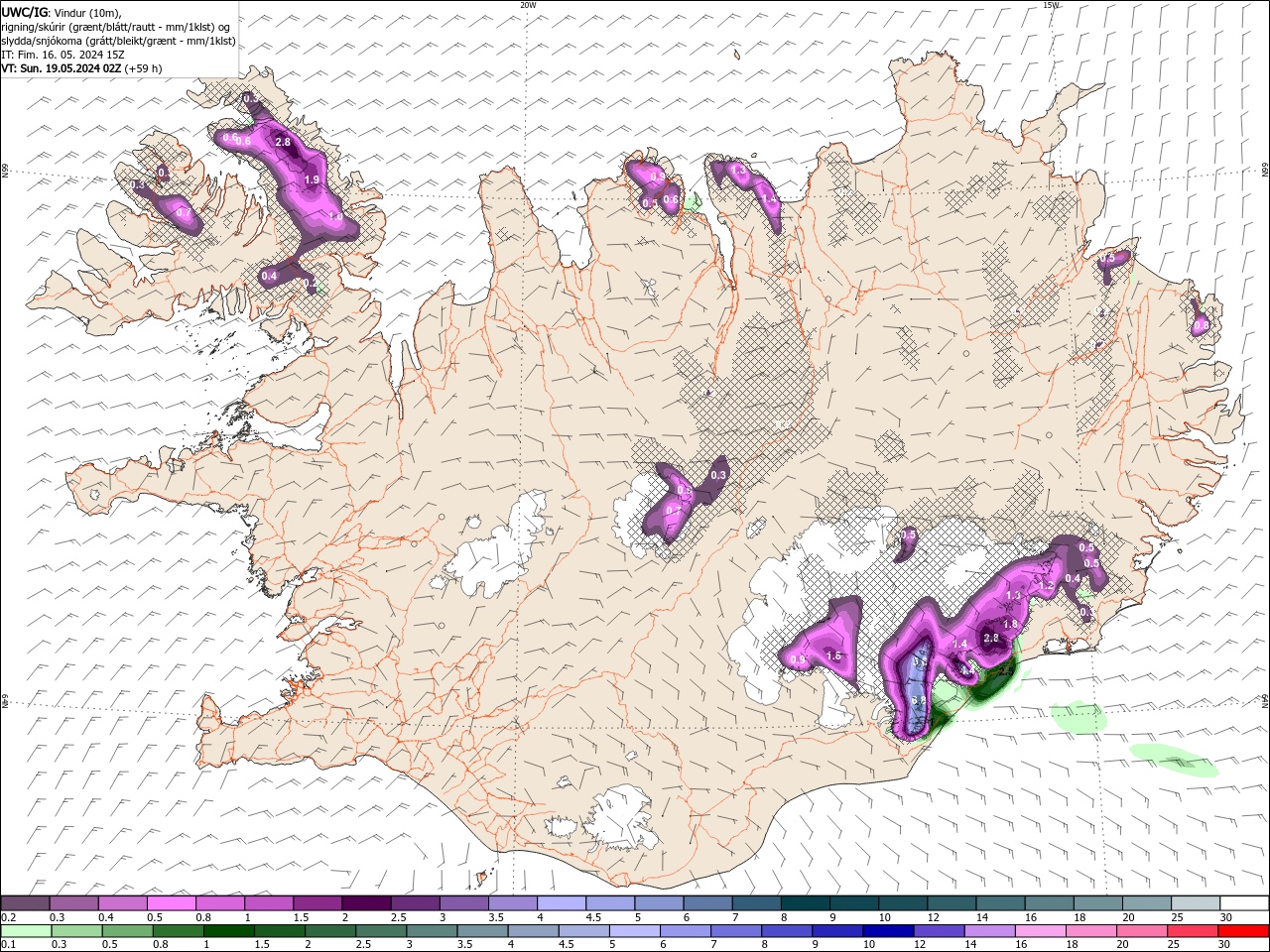Click the 6.8 value in the blue precipitation core
The width and height of the screenshot is (1270, 952).
(x=919, y=700)
